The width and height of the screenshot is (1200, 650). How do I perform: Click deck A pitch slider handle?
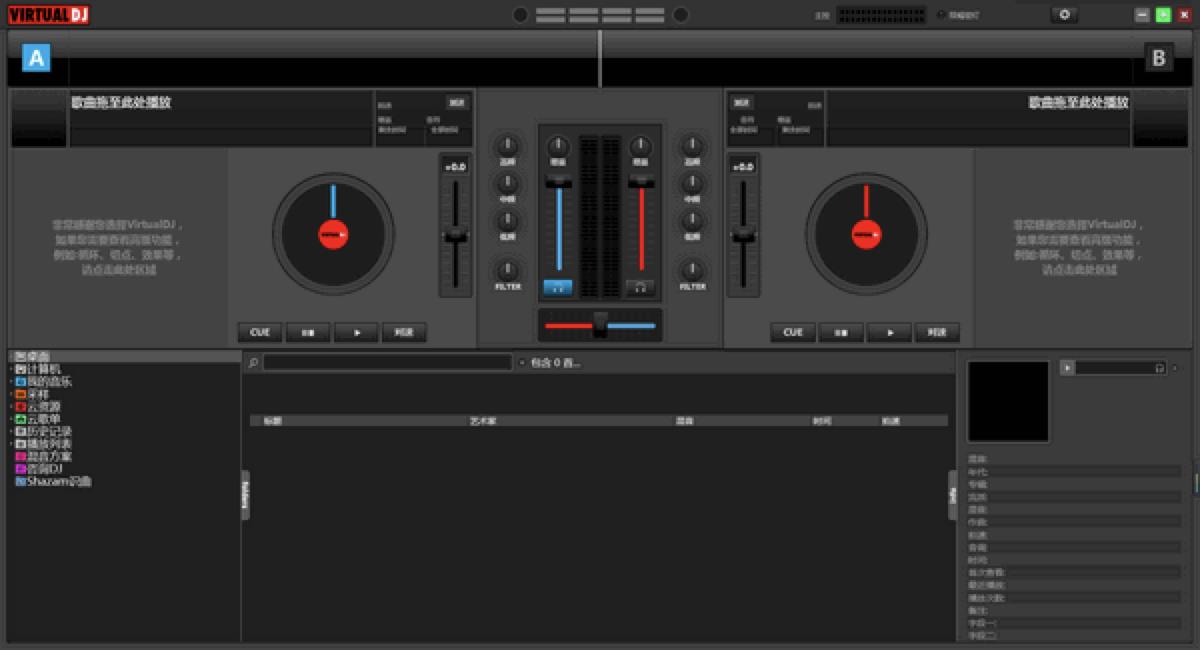pos(456,234)
